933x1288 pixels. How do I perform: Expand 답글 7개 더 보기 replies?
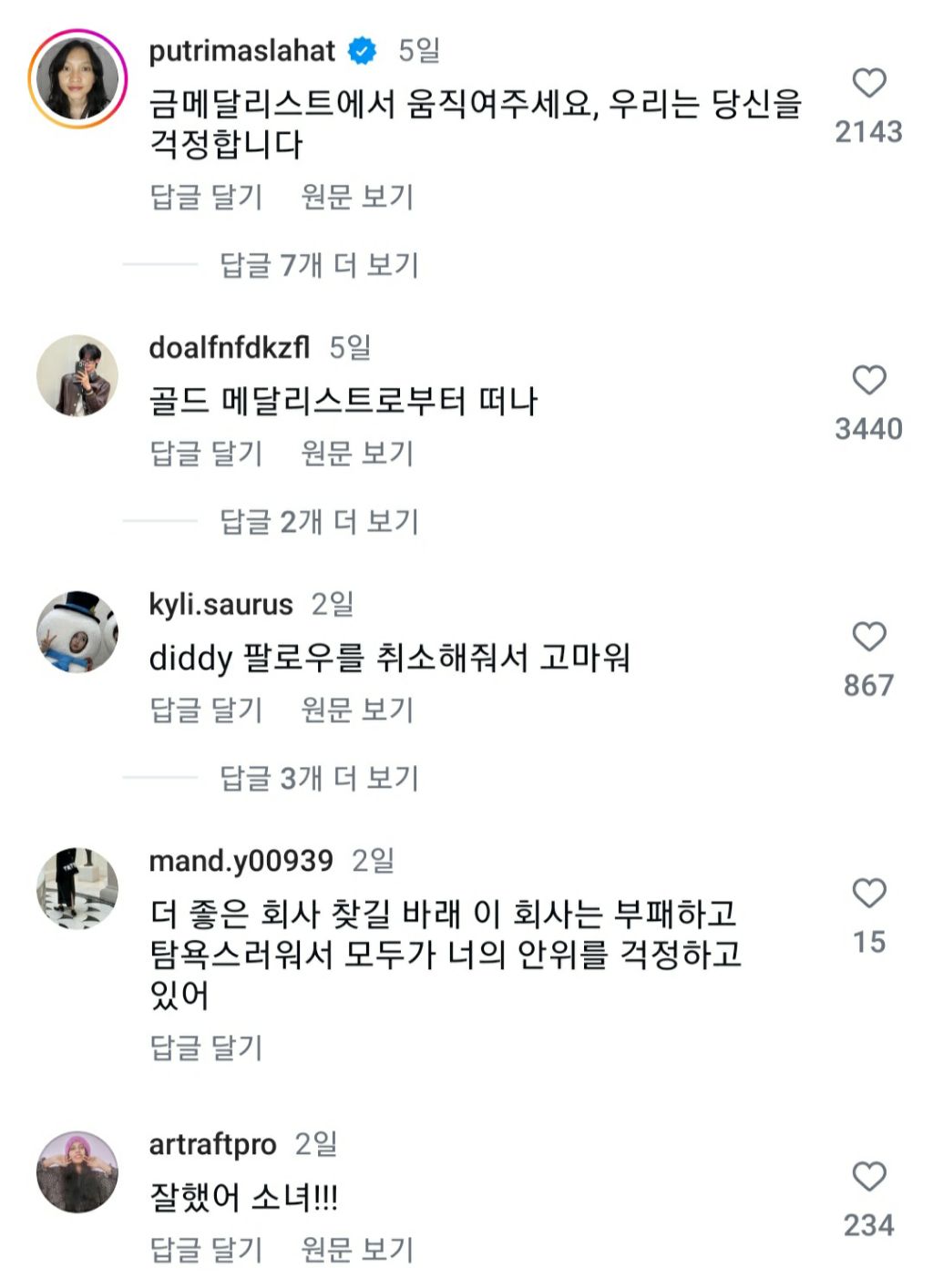(318, 265)
